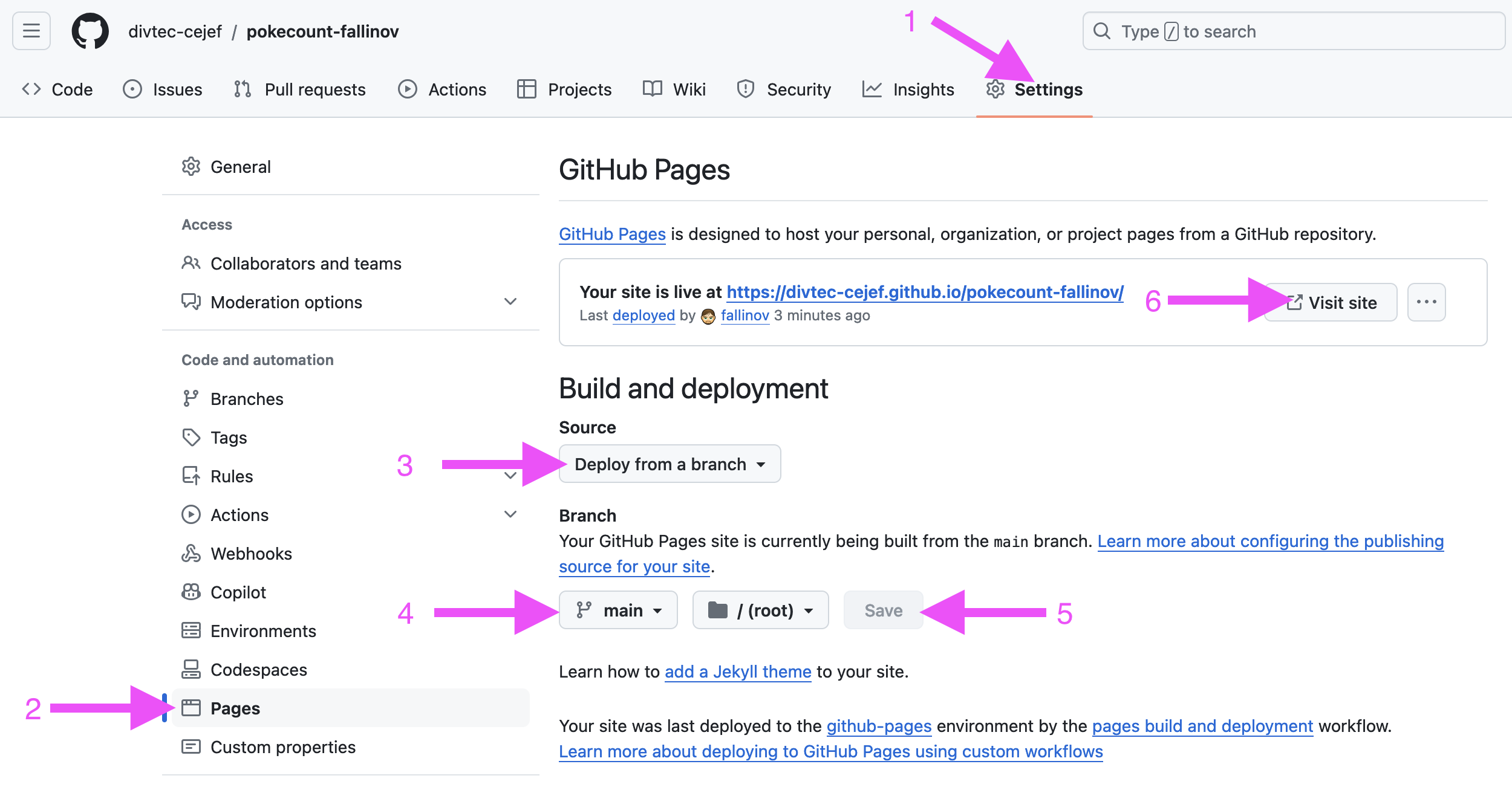Expand the Moderation options section
Image resolution: width=1512 pixels, height=793 pixels.
pyautogui.click(x=510, y=302)
